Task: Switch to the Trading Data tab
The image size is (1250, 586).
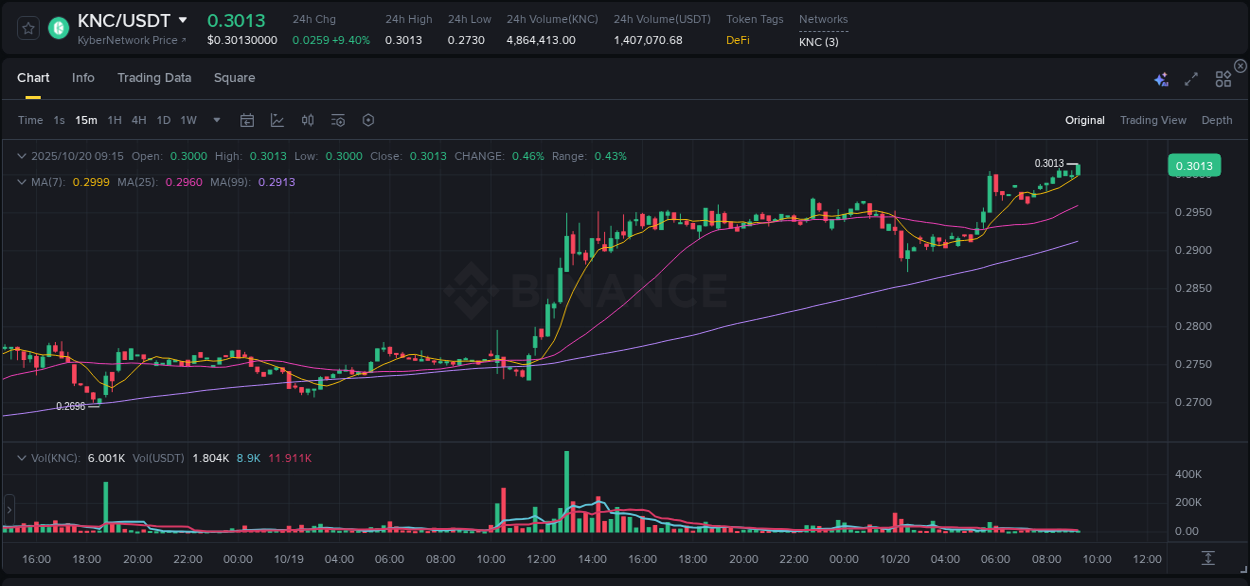Action: (154, 77)
